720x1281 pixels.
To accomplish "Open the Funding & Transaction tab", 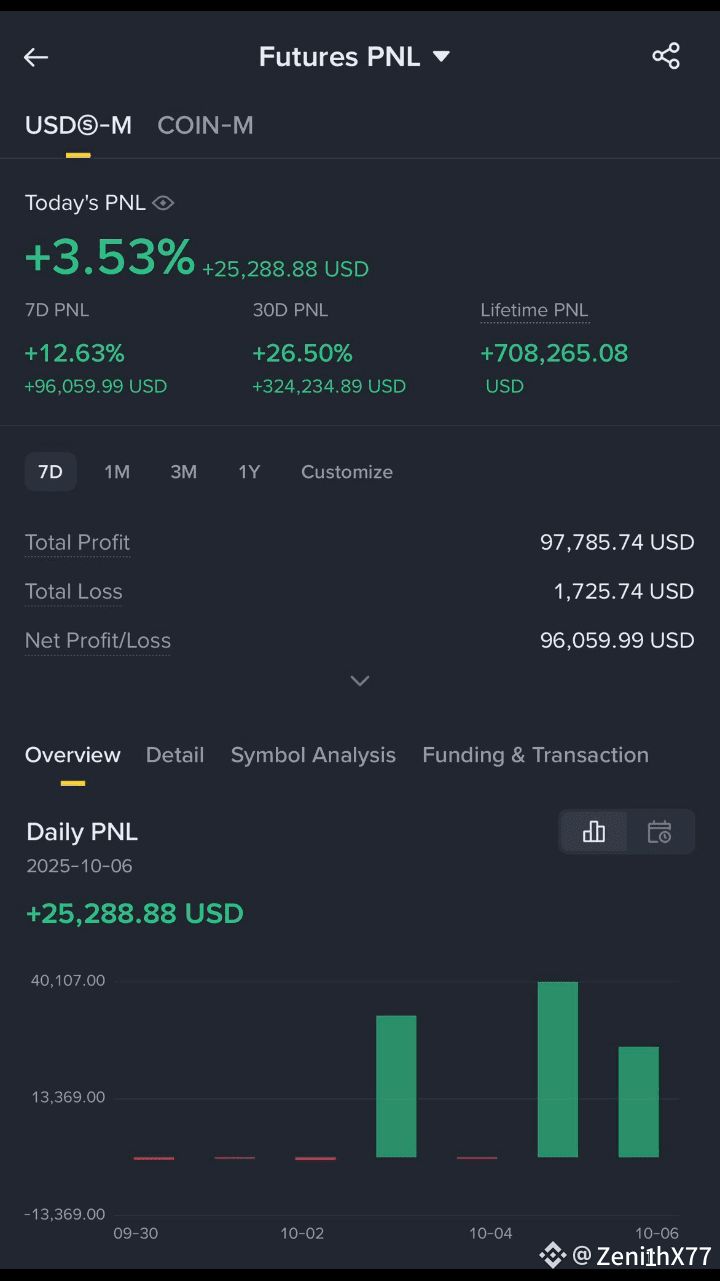I will click(x=535, y=755).
